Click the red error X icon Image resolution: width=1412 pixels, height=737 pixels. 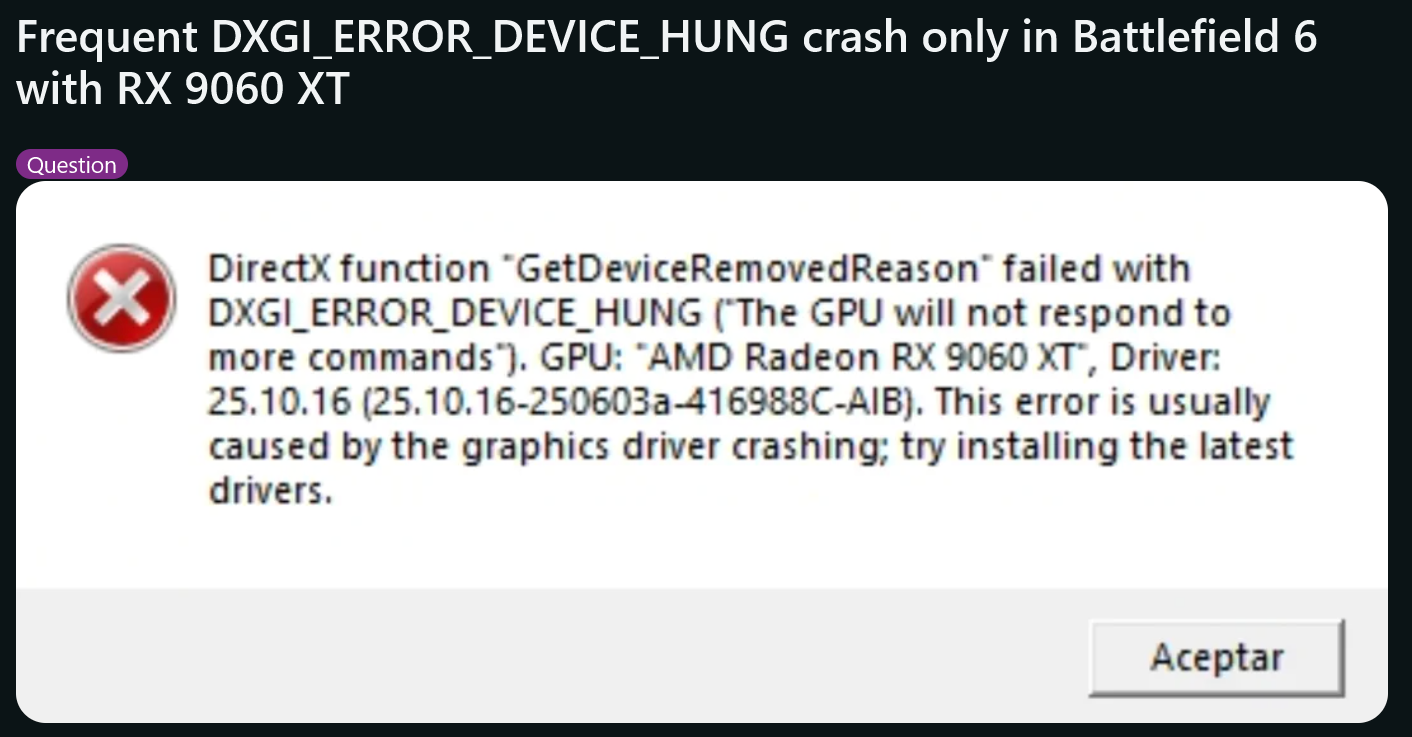121,298
